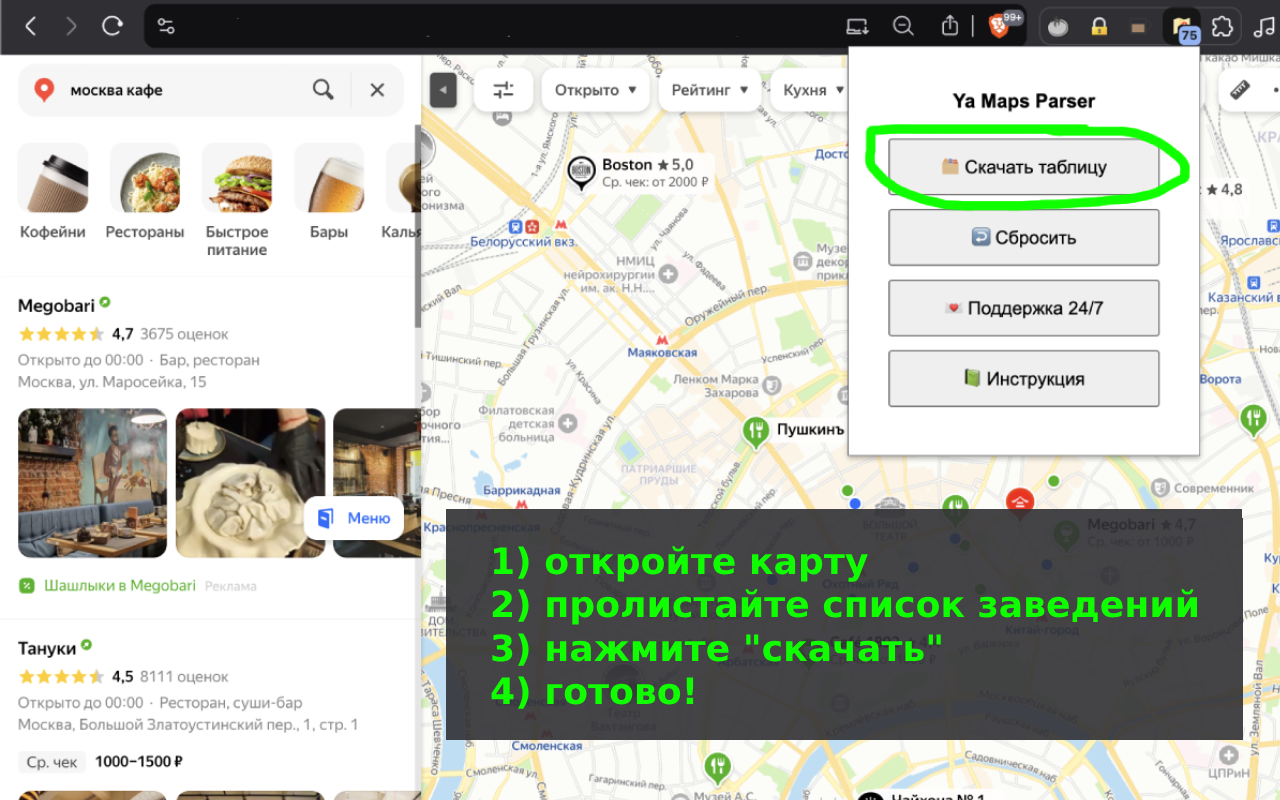The width and height of the screenshot is (1280, 800).
Task: Click the Сбросить button
Action: point(1023,238)
